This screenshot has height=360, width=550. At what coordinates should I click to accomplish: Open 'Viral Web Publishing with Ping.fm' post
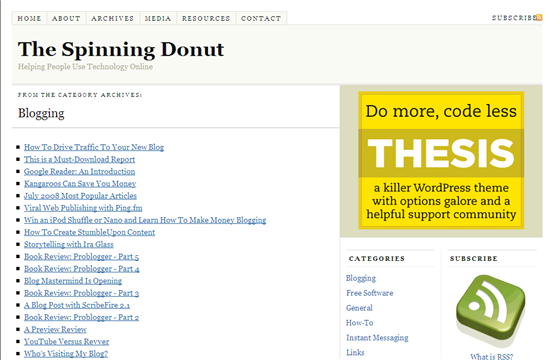click(83, 208)
